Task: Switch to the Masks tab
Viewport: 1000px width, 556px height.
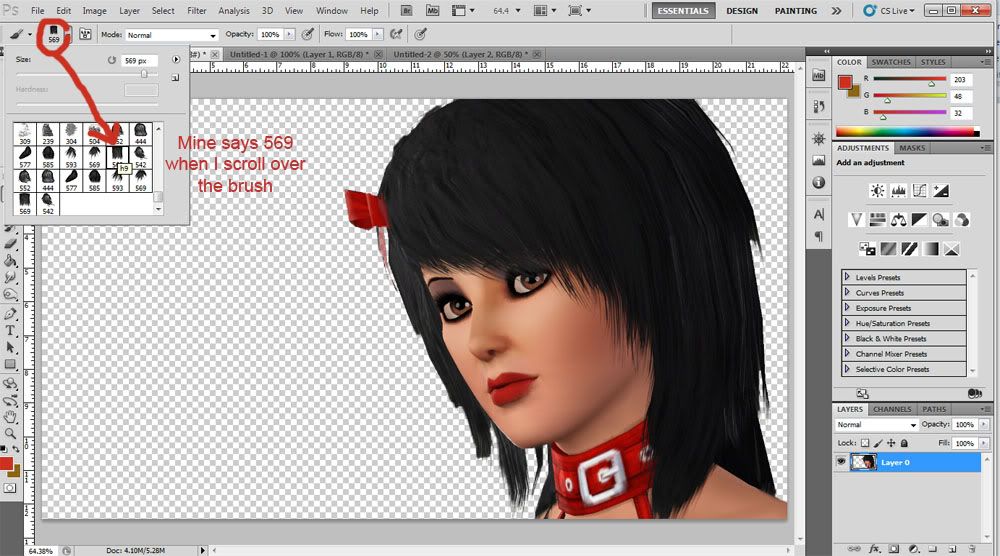Action: tap(912, 148)
